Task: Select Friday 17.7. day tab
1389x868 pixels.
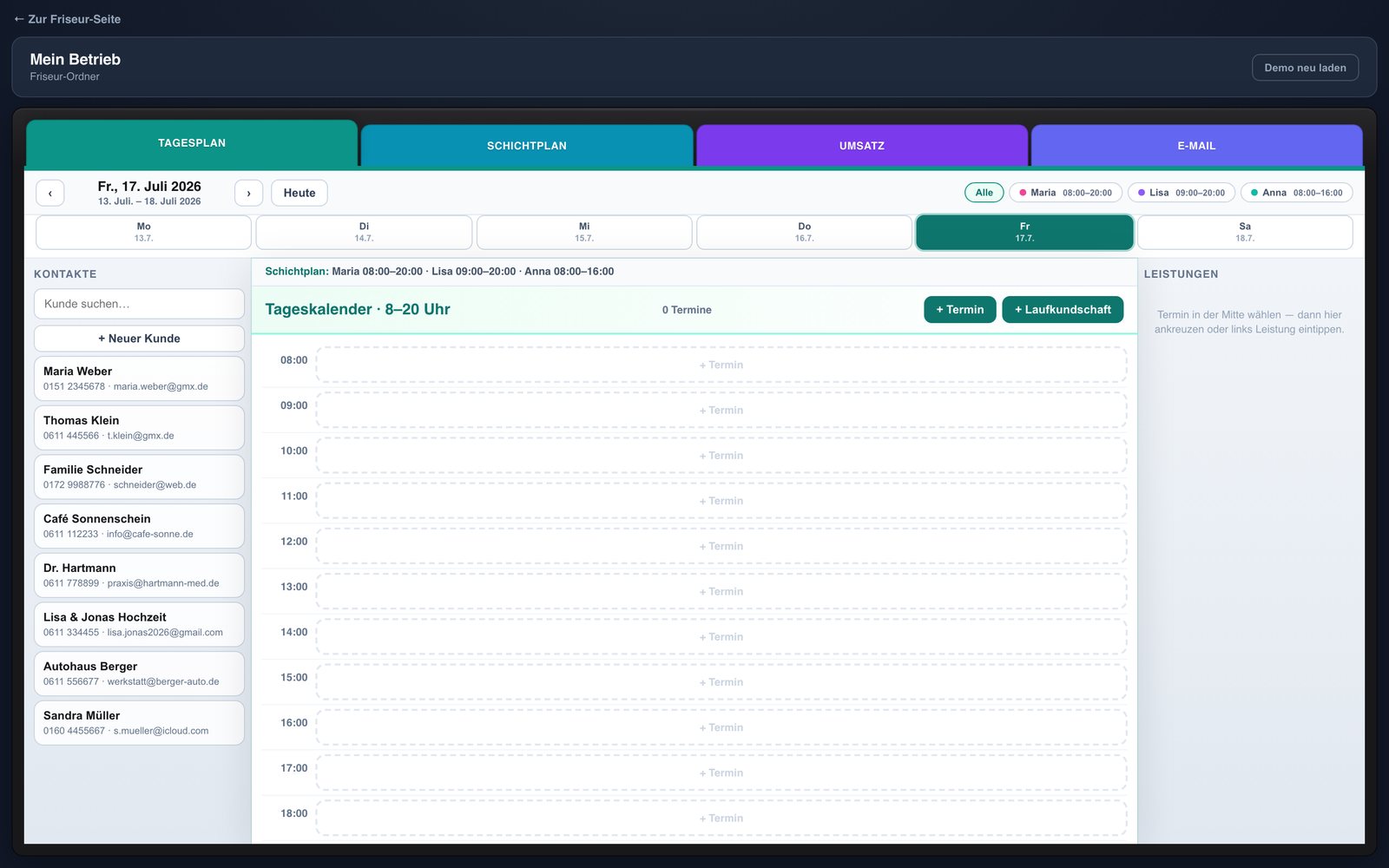Action: click(1024, 233)
